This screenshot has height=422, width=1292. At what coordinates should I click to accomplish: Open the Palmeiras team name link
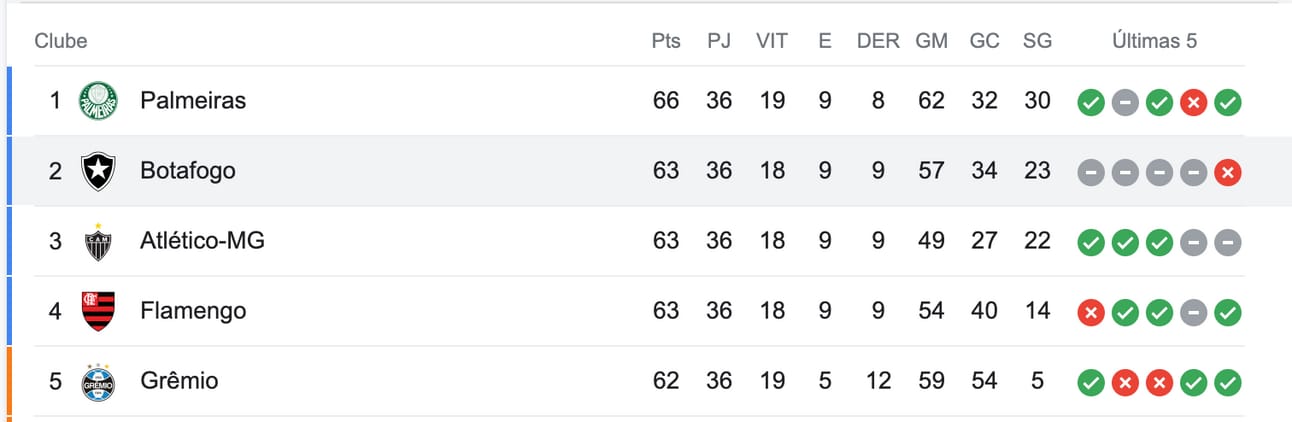pos(193,101)
